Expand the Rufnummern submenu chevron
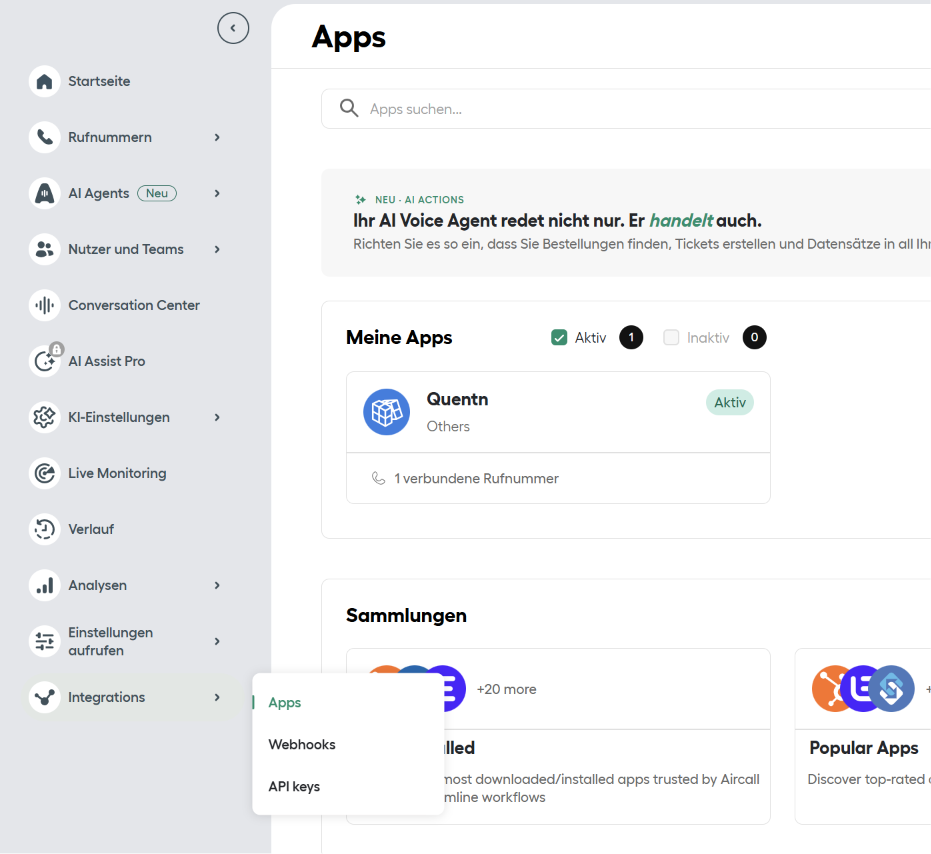931x854 pixels. (x=217, y=137)
